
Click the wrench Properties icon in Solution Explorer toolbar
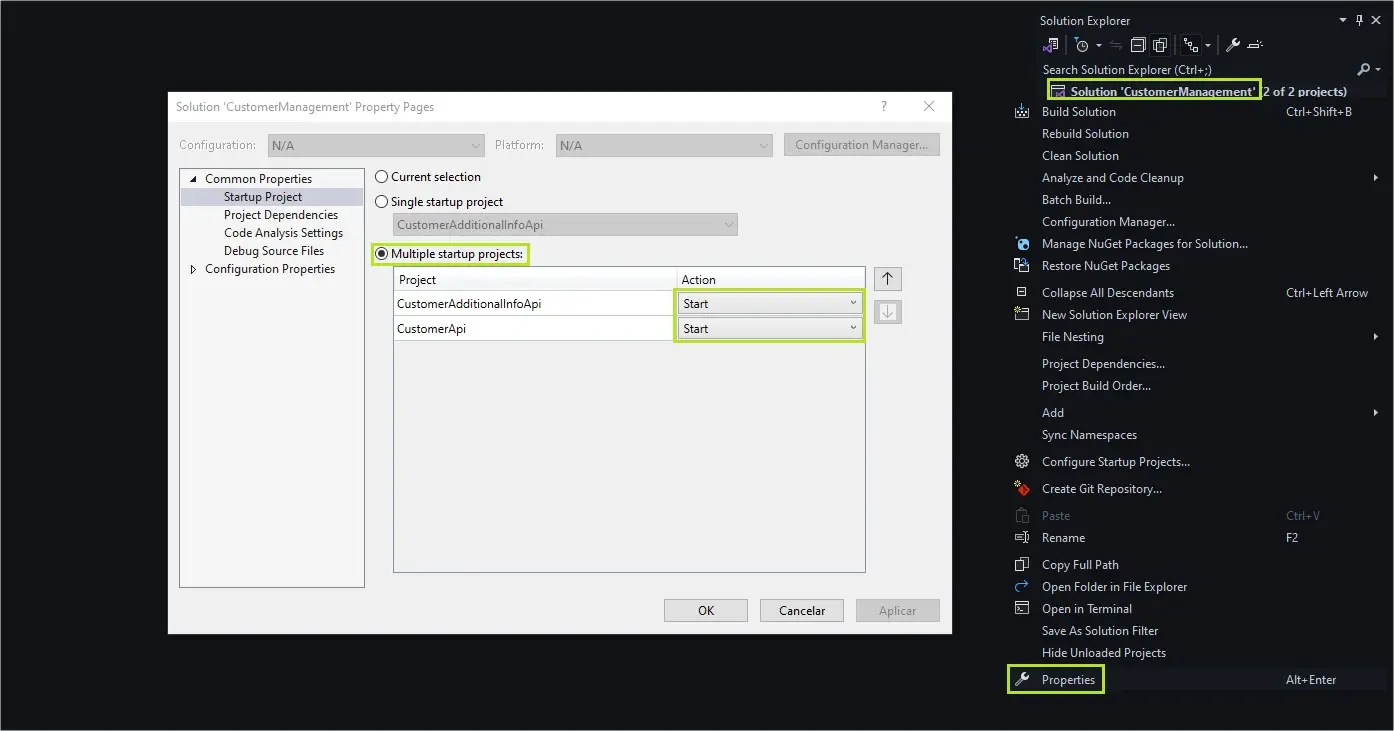[x=1233, y=45]
